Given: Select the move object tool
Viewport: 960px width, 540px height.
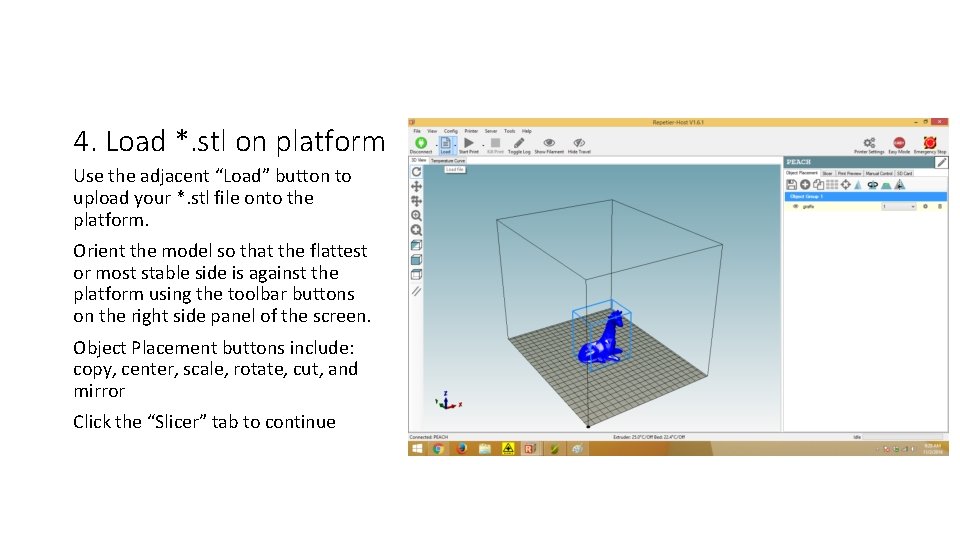Looking at the screenshot, I should pos(416,201).
